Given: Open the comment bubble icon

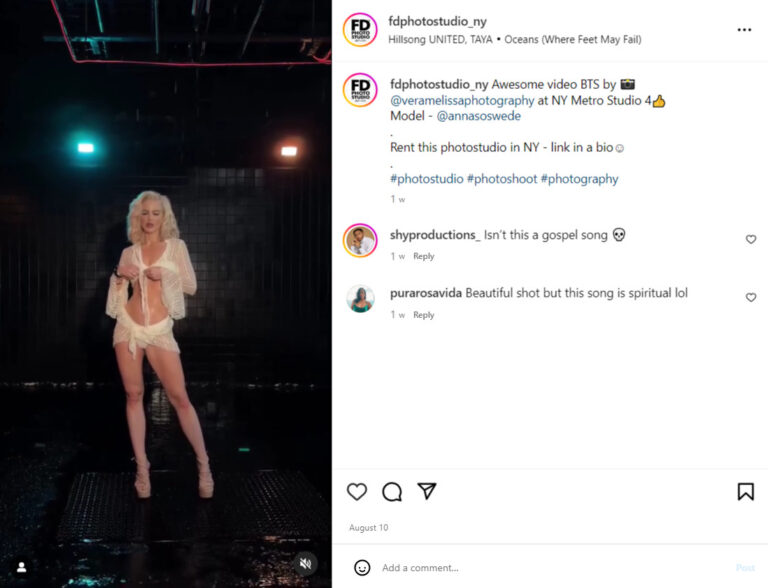Looking at the screenshot, I should tap(392, 491).
